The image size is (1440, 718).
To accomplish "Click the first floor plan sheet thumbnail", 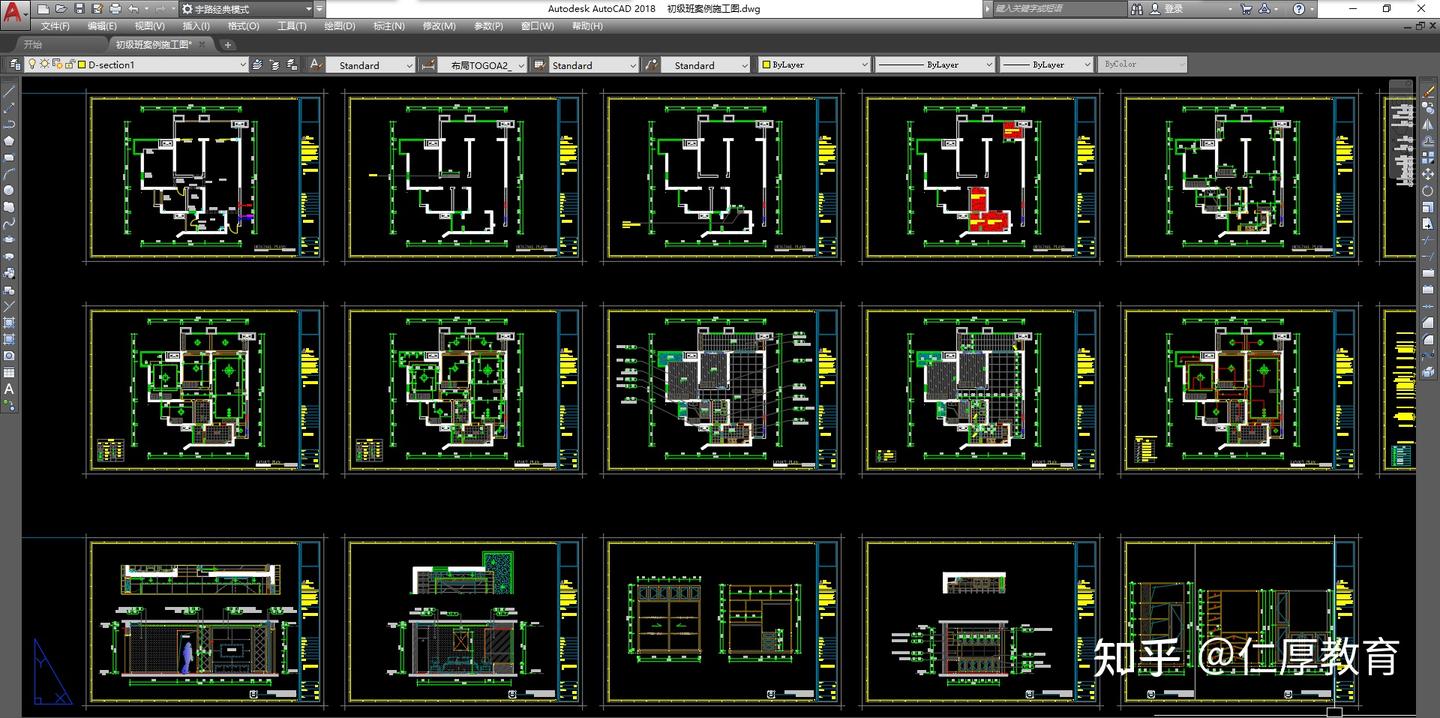I will pos(204,176).
